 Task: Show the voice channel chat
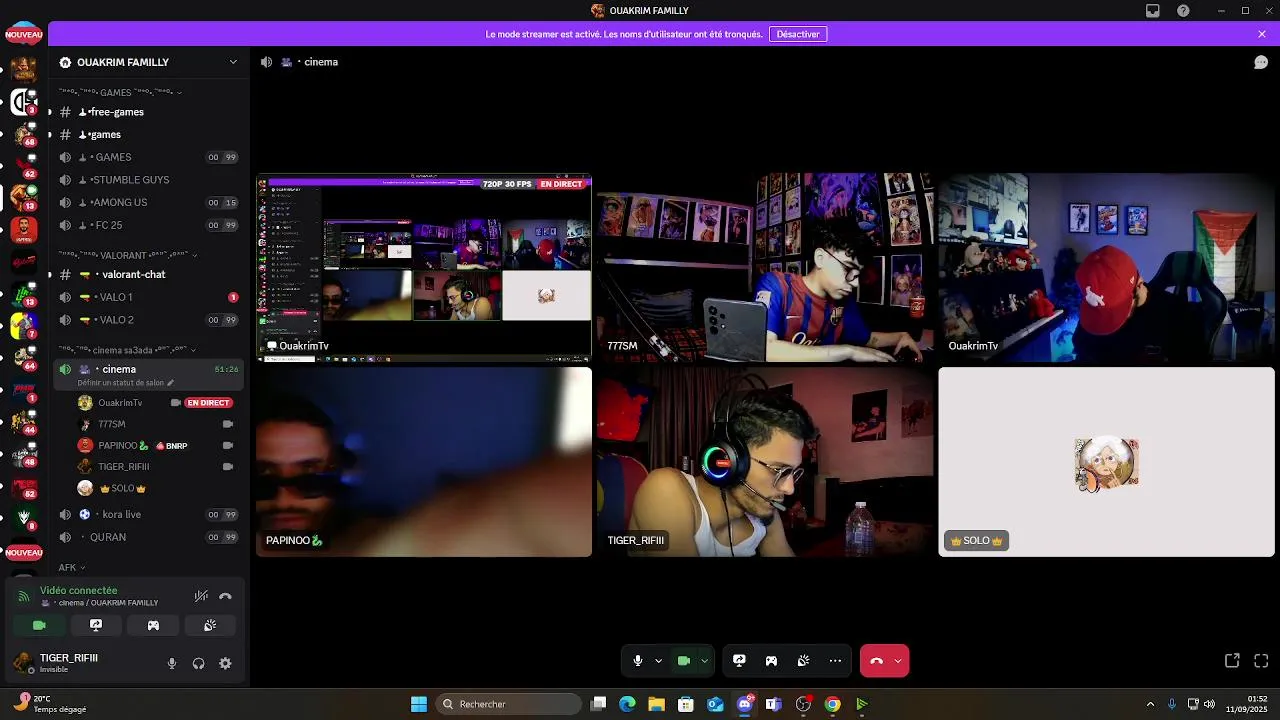(1261, 62)
